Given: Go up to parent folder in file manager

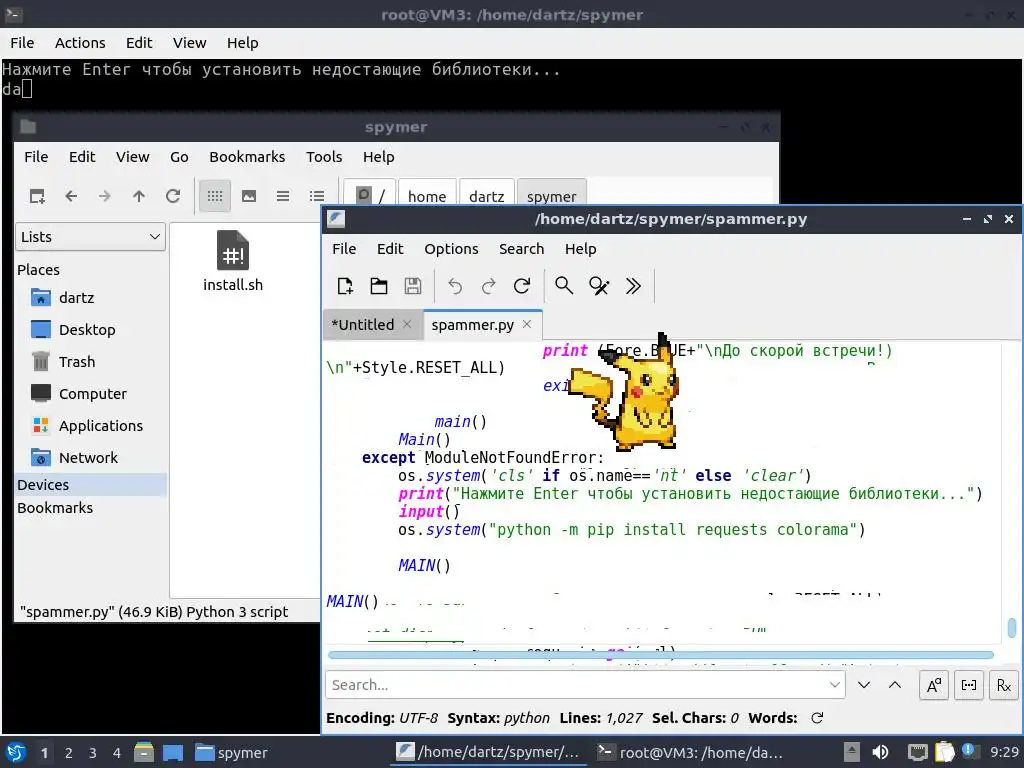Looking at the screenshot, I should coord(138,196).
